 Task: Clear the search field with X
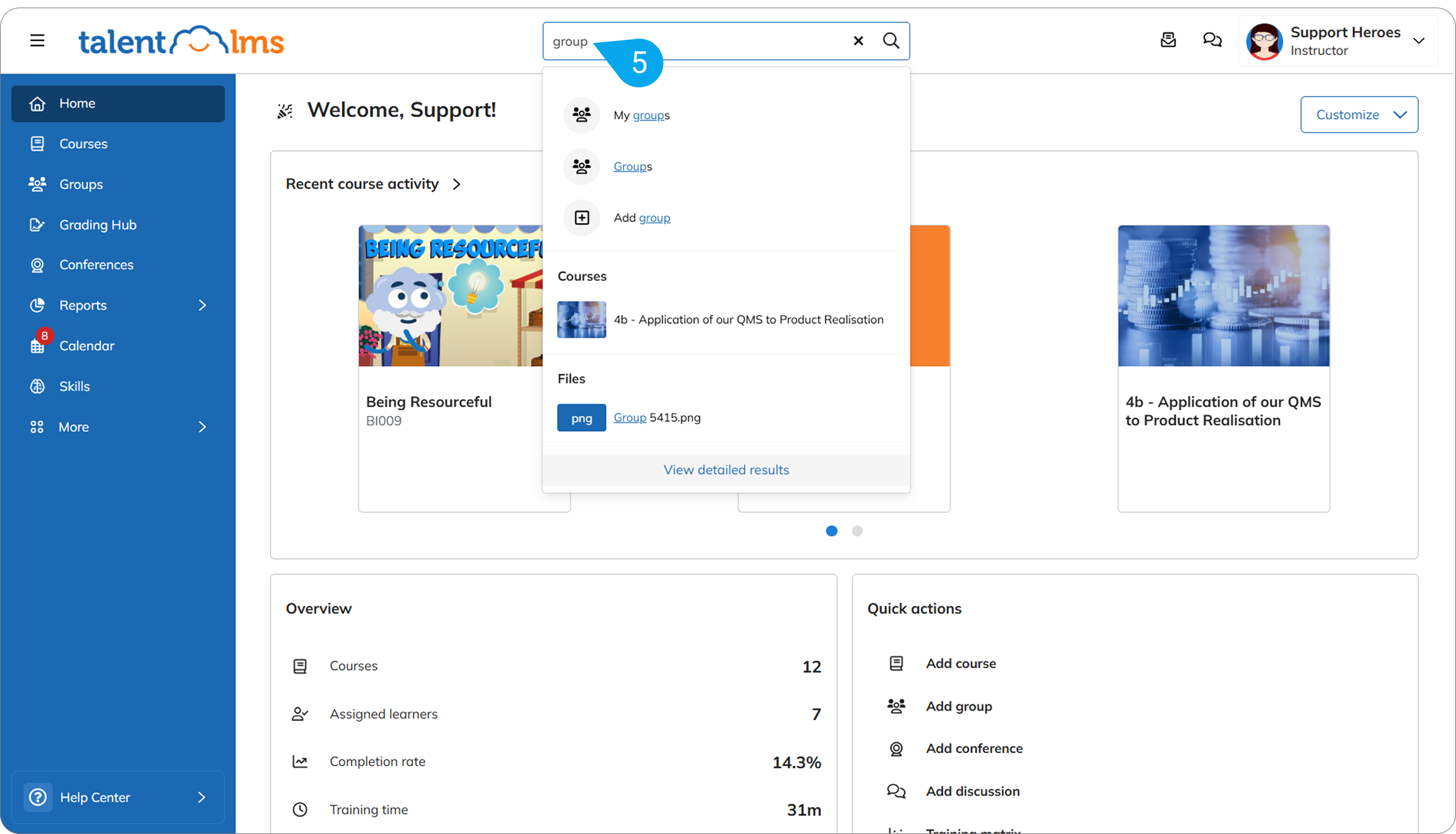[858, 40]
